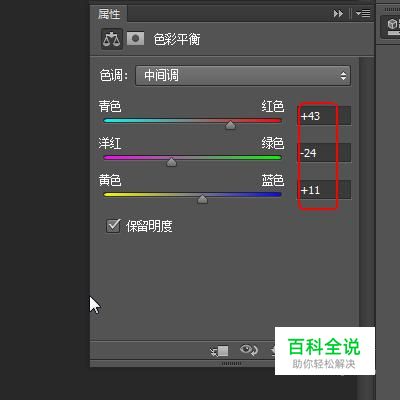The height and width of the screenshot is (400, 400).
Task: Click the 青色 label
Action: tap(110, 106)
